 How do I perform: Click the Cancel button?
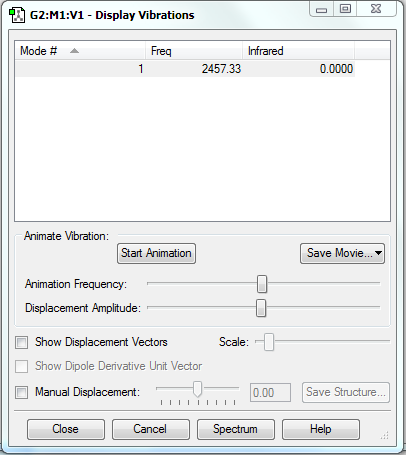pyautogui.click(x=151, y=429)
